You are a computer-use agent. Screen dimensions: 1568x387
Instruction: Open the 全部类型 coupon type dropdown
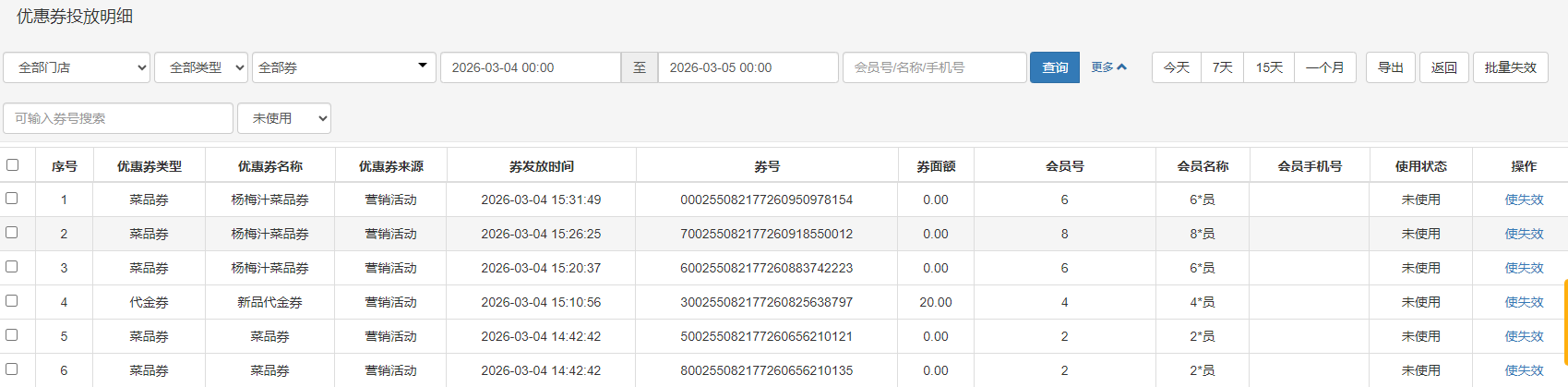201,67
